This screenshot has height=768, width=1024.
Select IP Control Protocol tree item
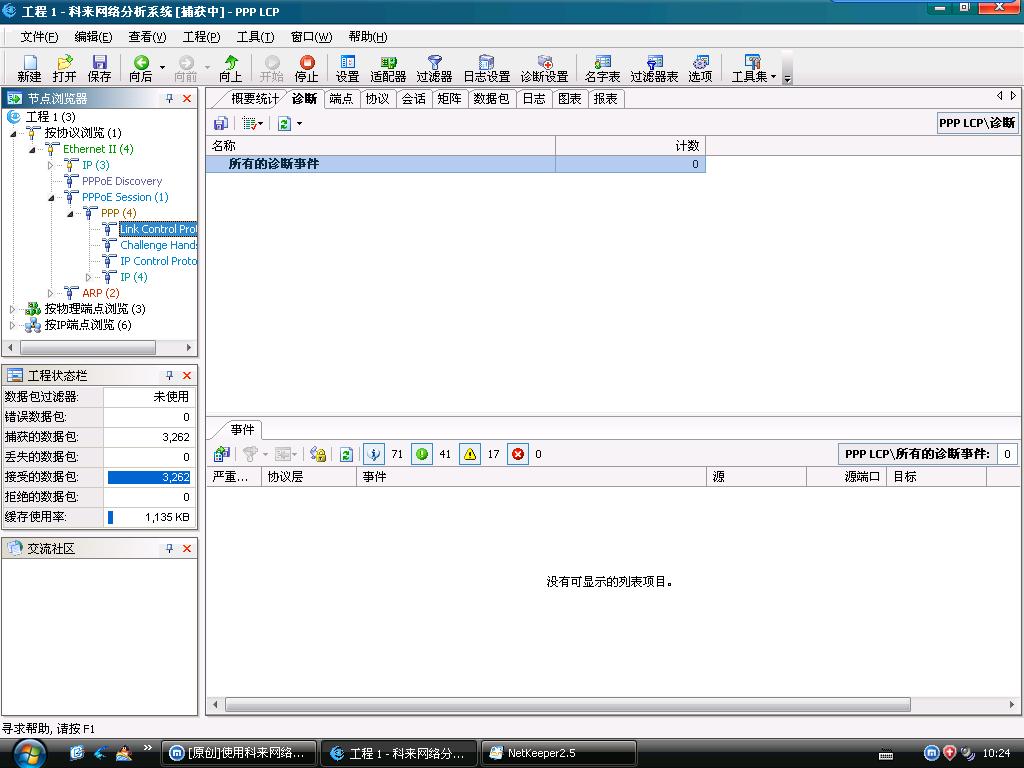tap(158, 261)
